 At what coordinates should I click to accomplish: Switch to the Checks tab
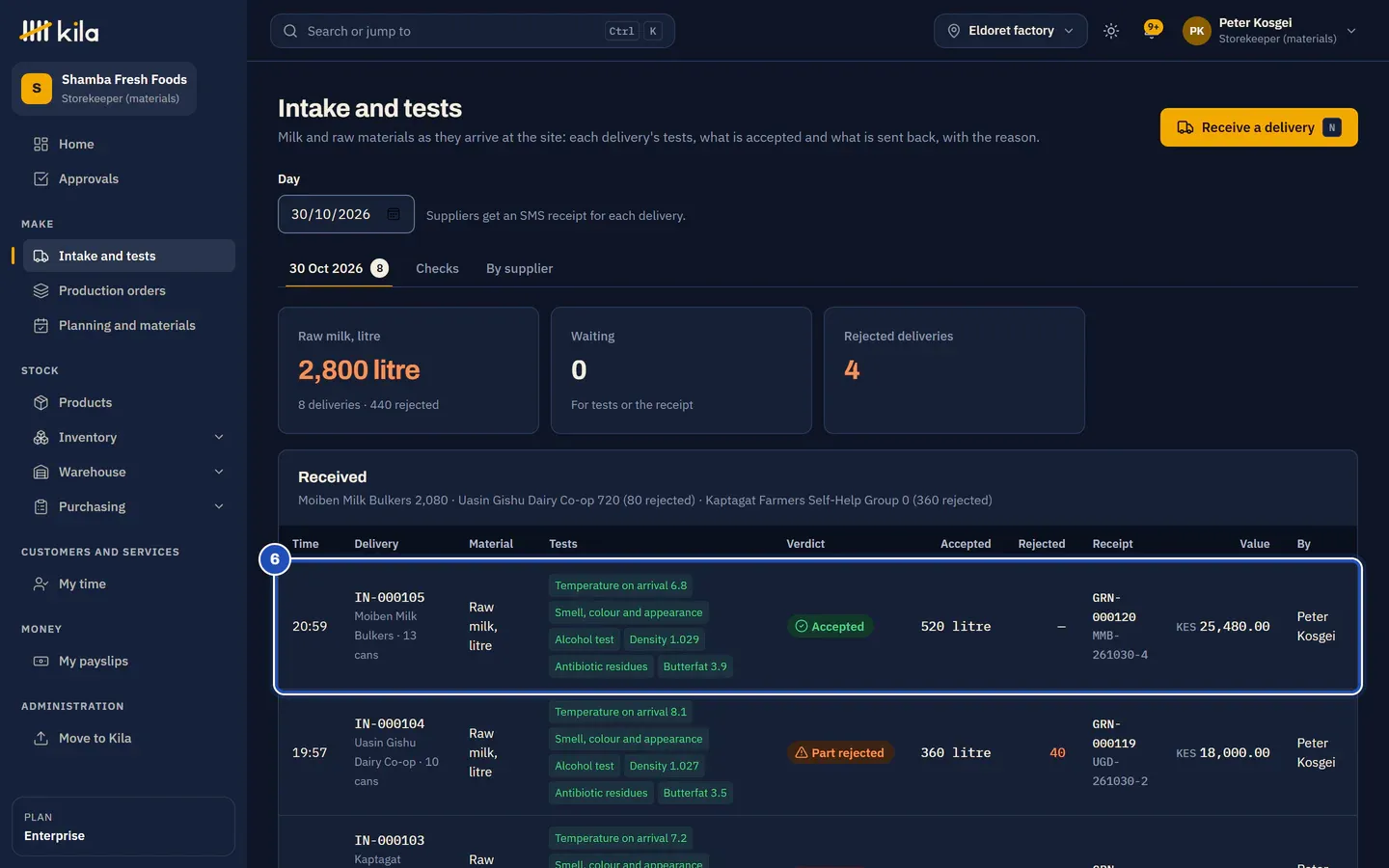click(x=437, y=269)
